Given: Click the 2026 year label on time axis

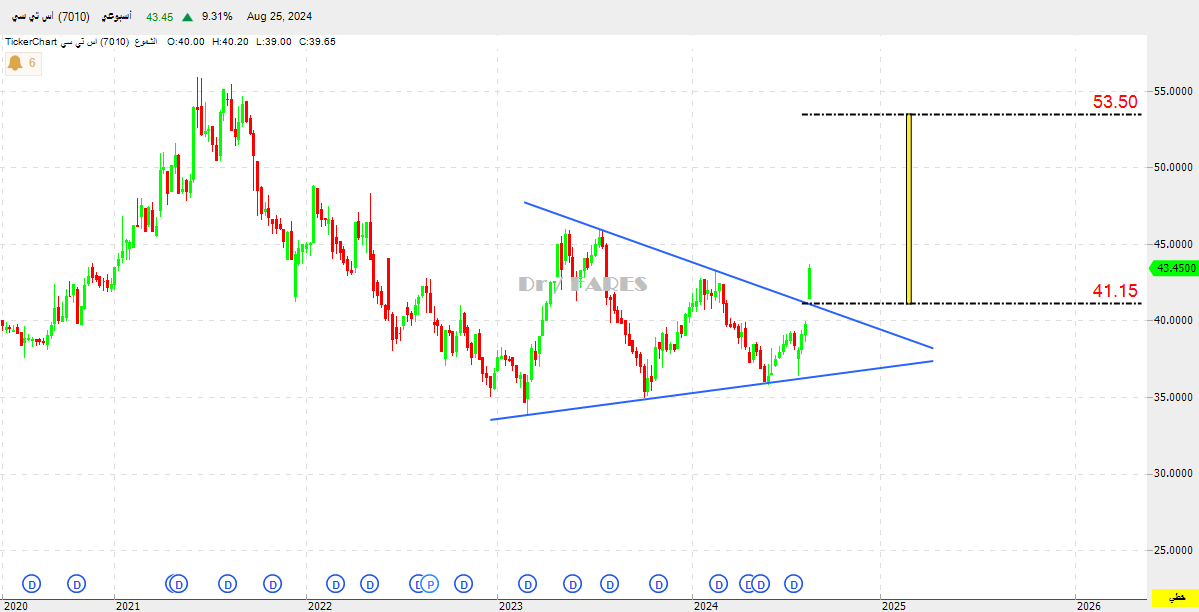Looking at the screenshot, I should tap(1089, 606).
